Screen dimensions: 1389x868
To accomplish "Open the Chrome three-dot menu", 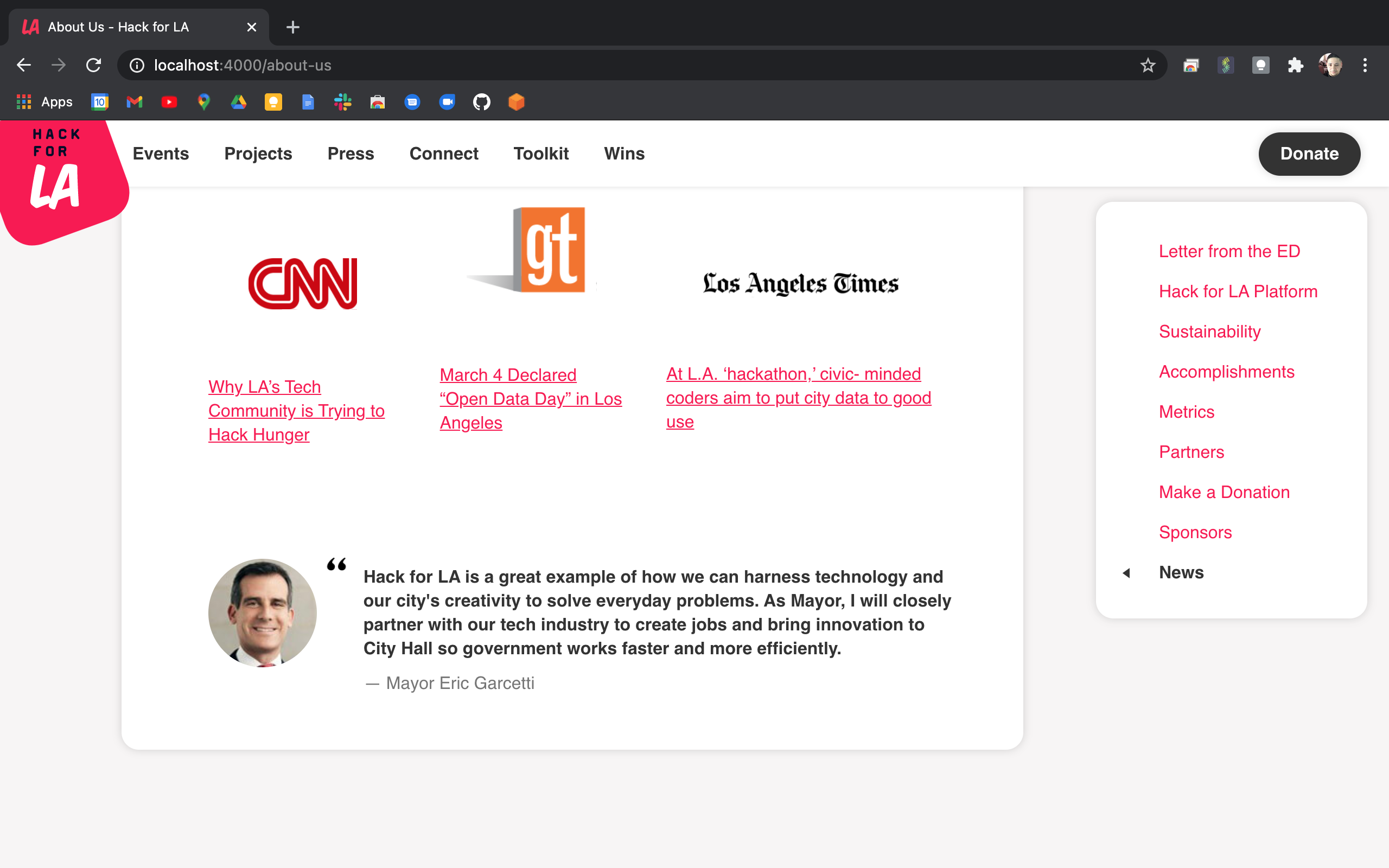I will point(1365,66).
